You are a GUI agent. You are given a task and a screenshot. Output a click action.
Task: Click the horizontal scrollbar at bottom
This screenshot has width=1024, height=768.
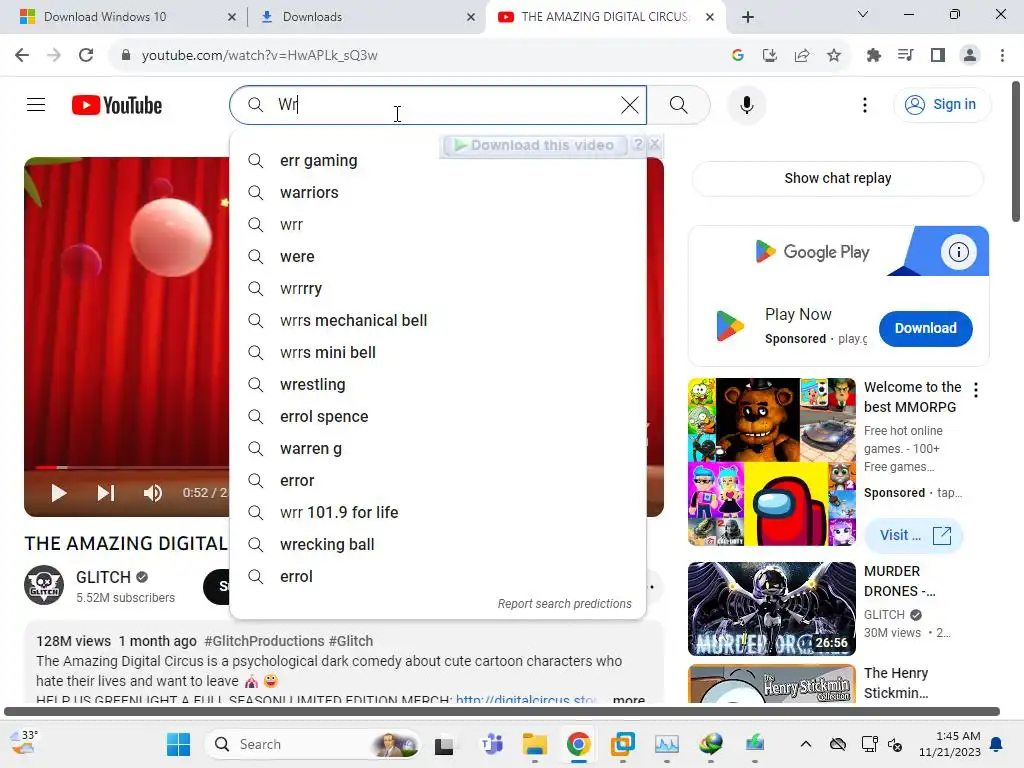502,711
